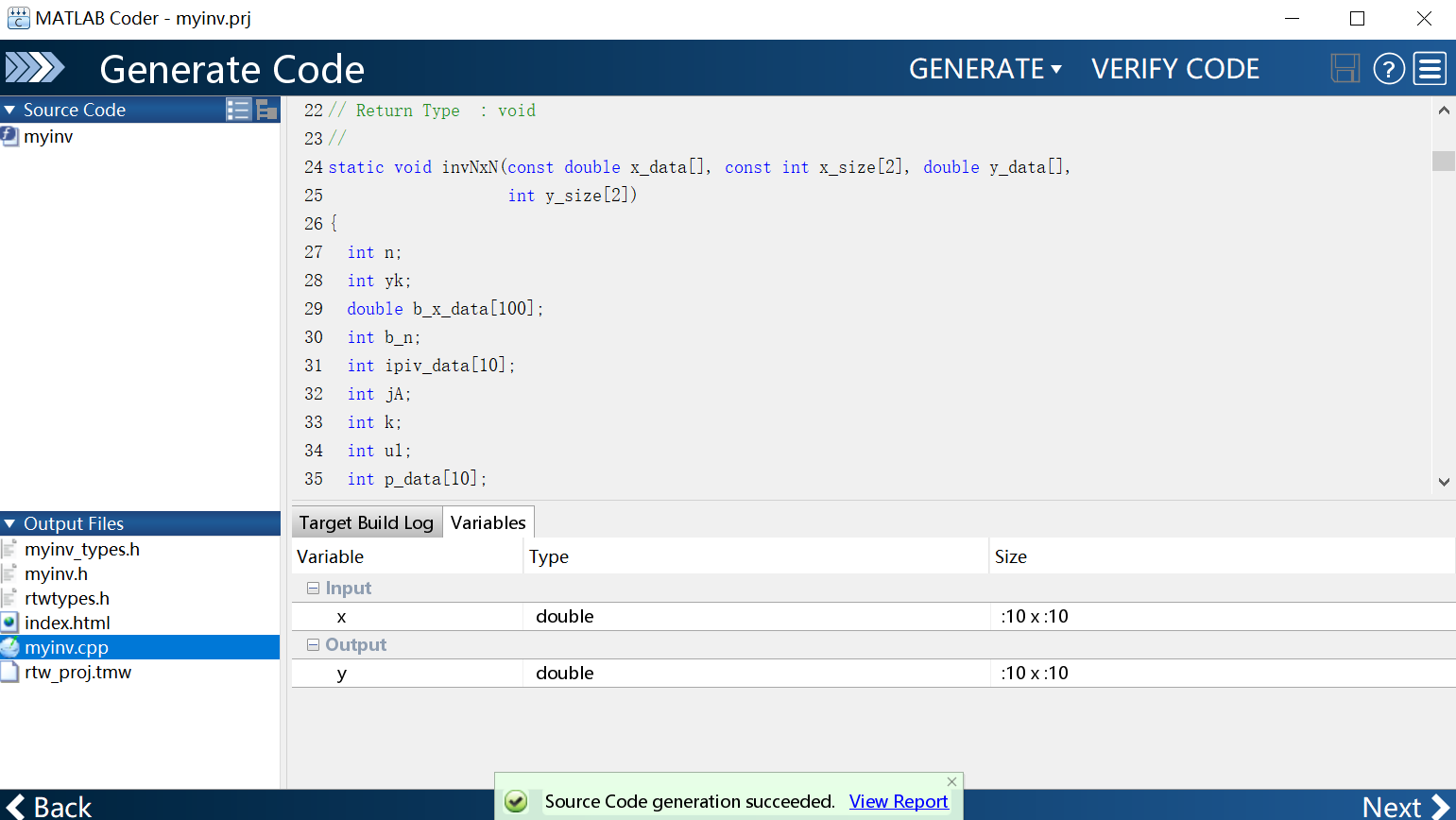Click the :10 x :10 size of y

(1035, 673)
